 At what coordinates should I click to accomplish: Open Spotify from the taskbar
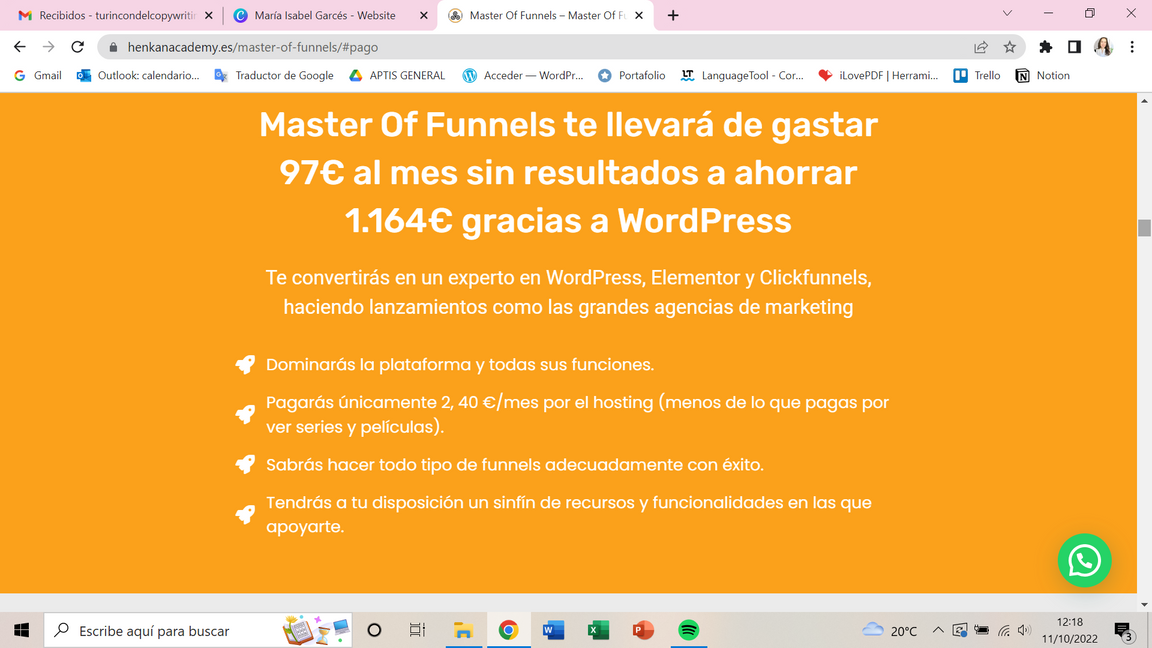tap(688, 630)
